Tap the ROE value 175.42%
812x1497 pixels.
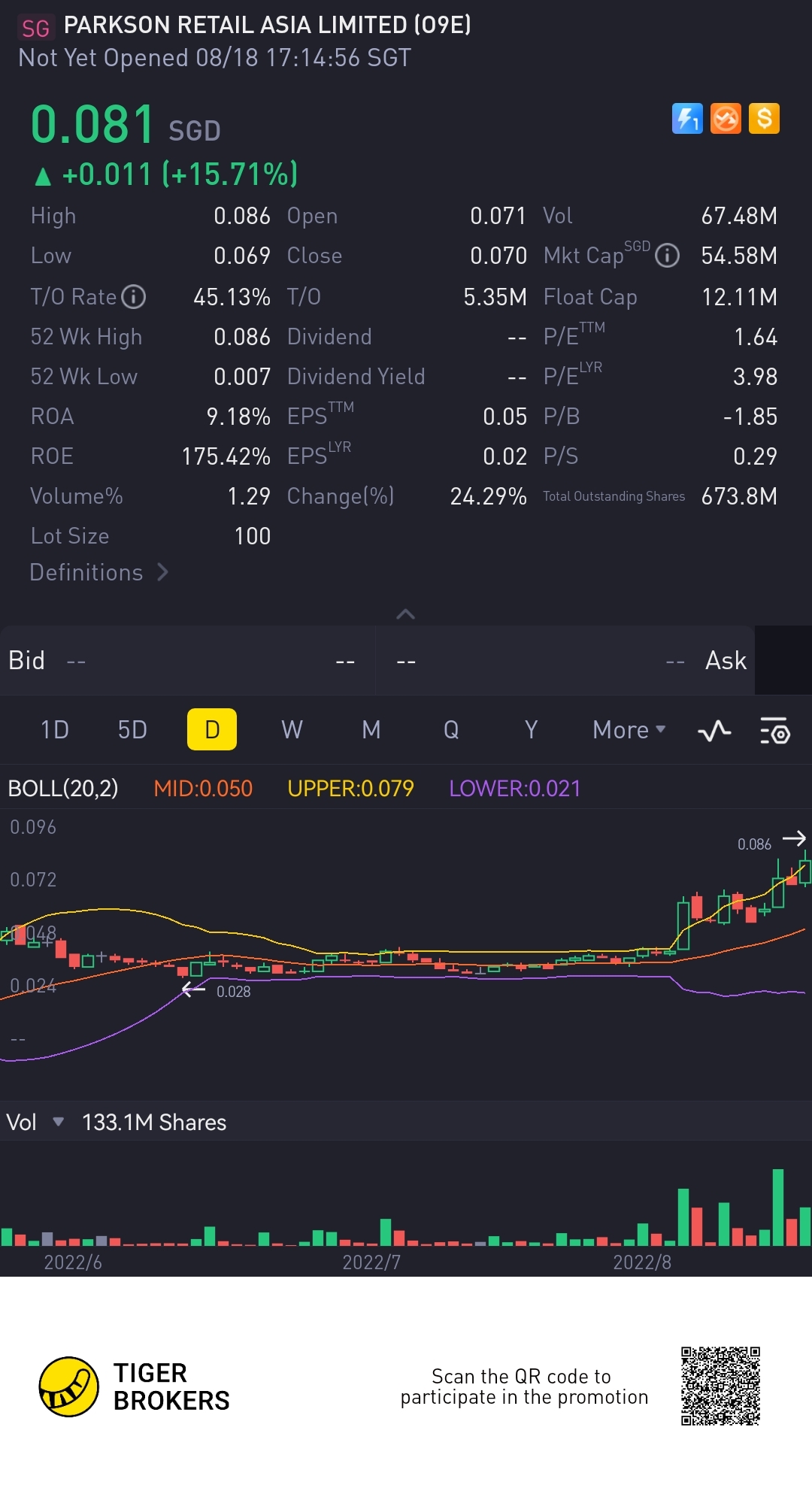pyautogui.click(x=226, y=456)
